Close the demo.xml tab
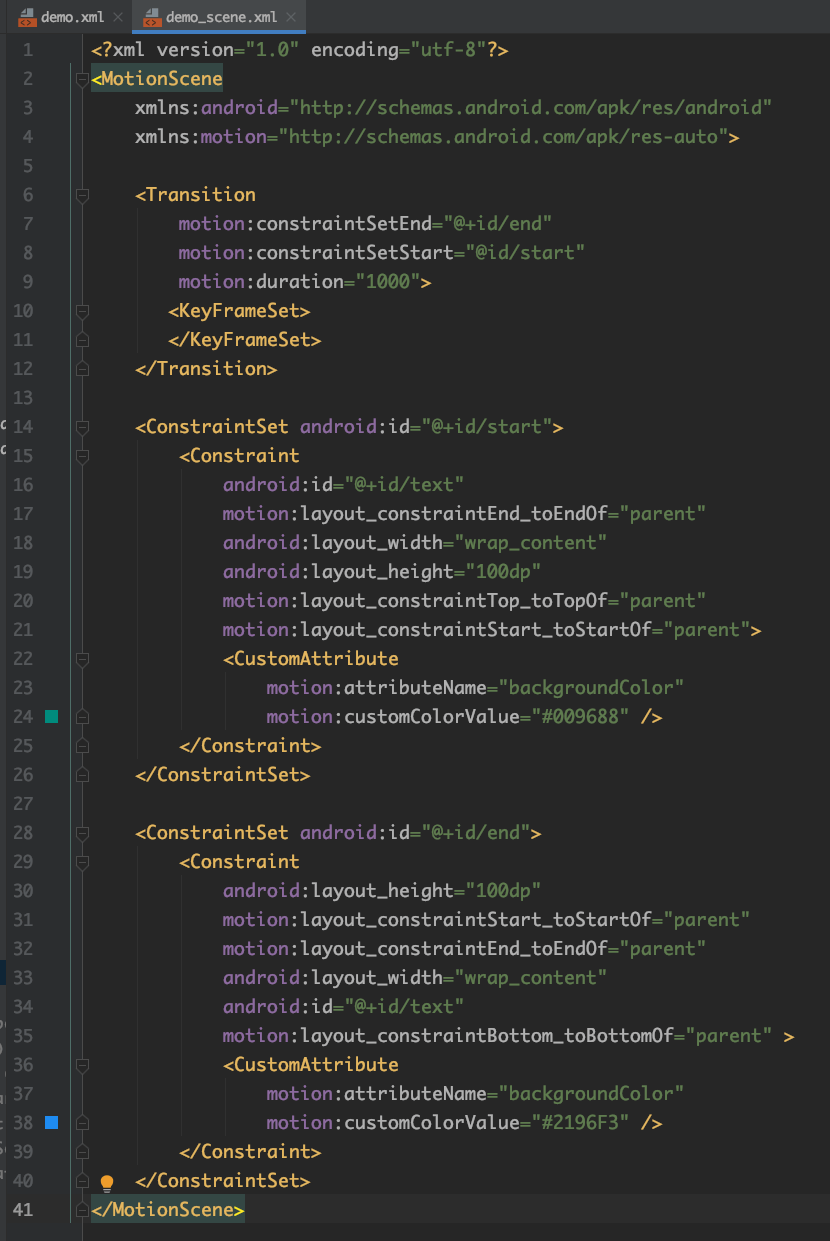This screenshot has height=1241, width=830. (x=119, y=18)
